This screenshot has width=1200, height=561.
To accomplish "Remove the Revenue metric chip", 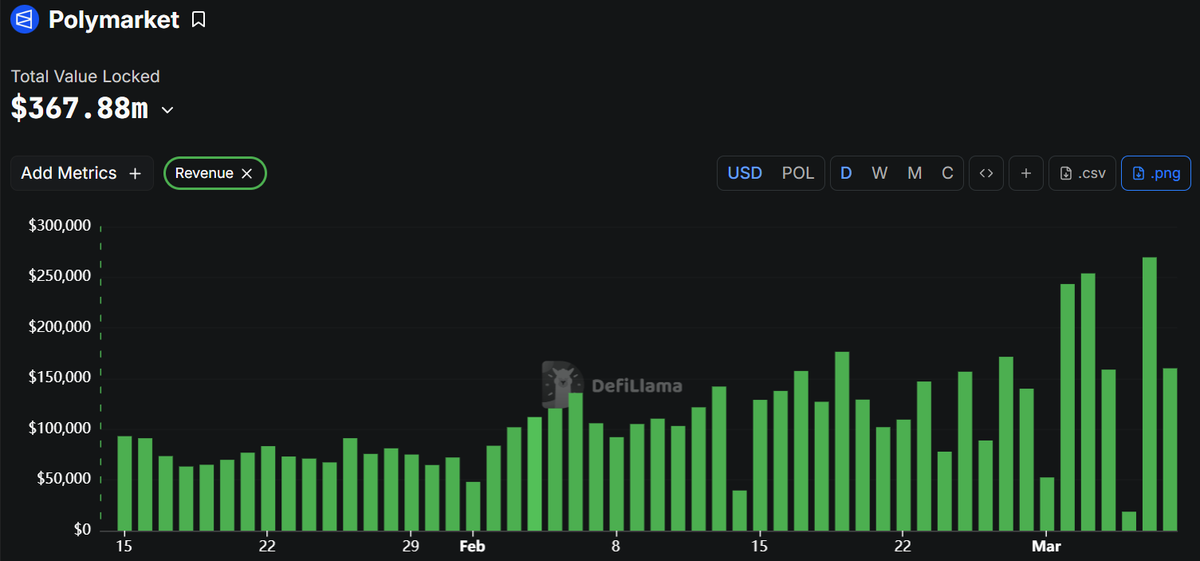I will (246, 173).
